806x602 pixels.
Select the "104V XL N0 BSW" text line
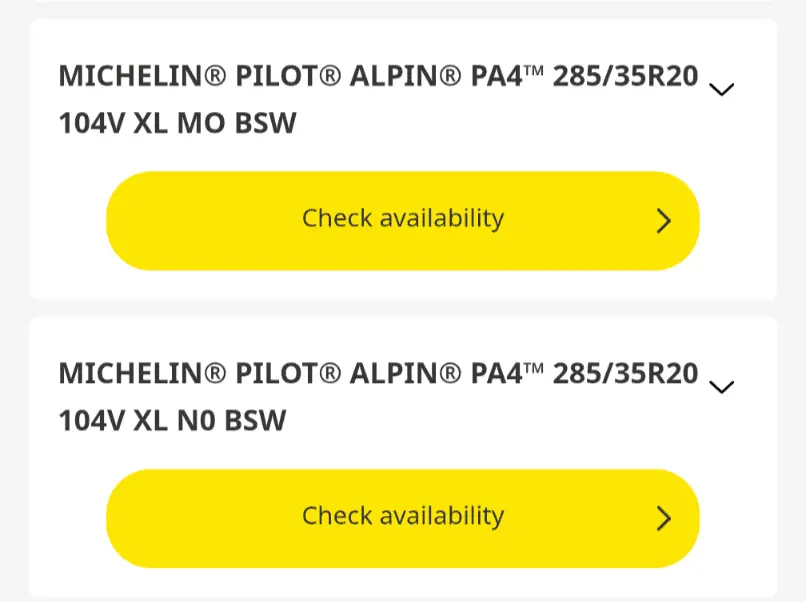tap(173, 421)
